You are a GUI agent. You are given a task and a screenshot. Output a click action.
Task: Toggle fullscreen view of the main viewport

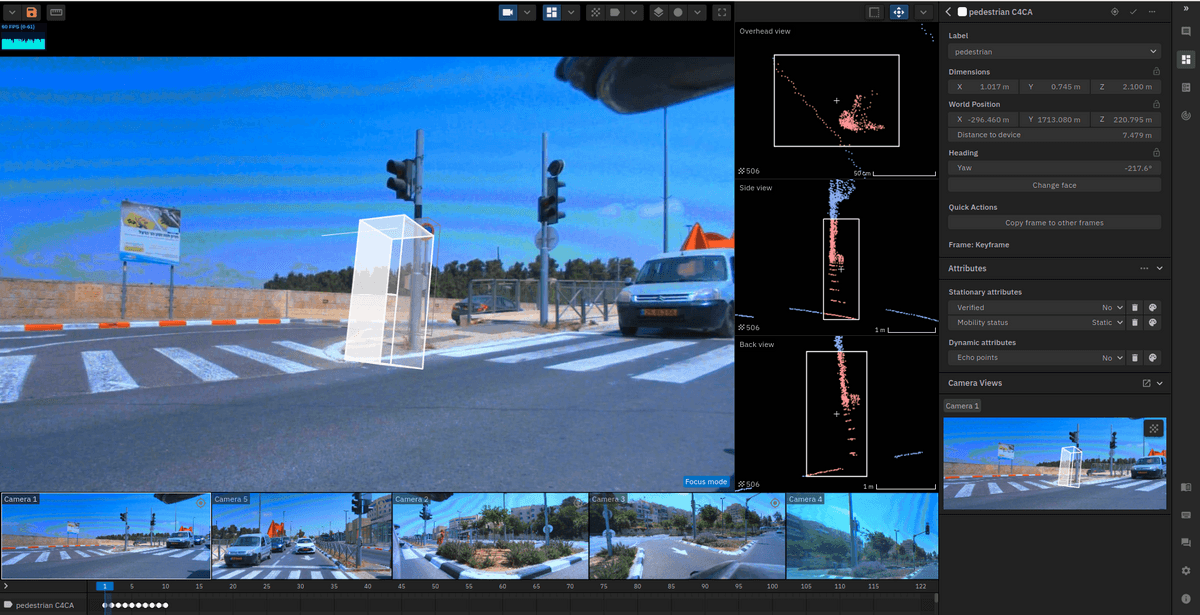point(722,12)
